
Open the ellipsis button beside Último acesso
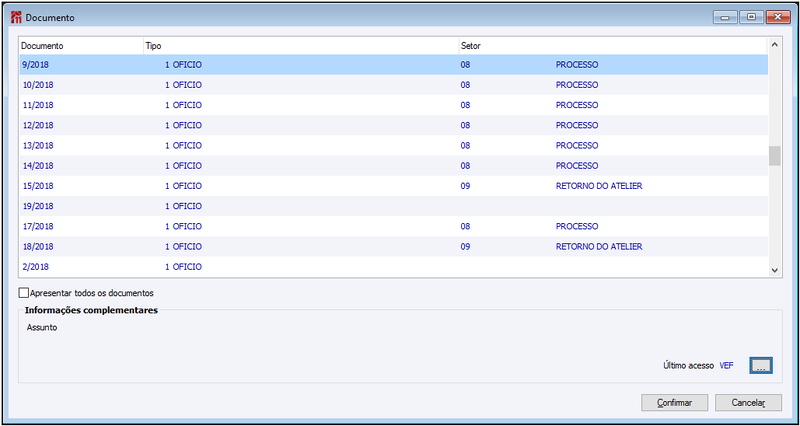point(761,365)
